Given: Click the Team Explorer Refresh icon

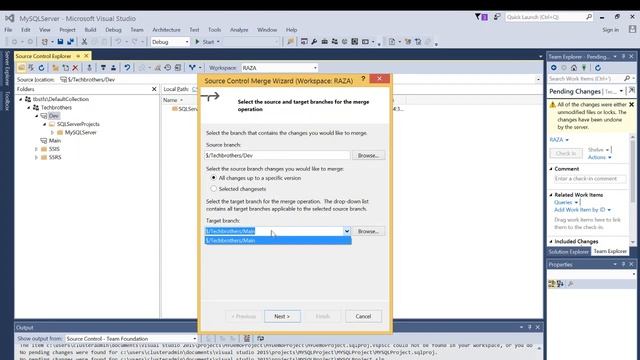Looking at the screenshot, I should tap(598, 68).
